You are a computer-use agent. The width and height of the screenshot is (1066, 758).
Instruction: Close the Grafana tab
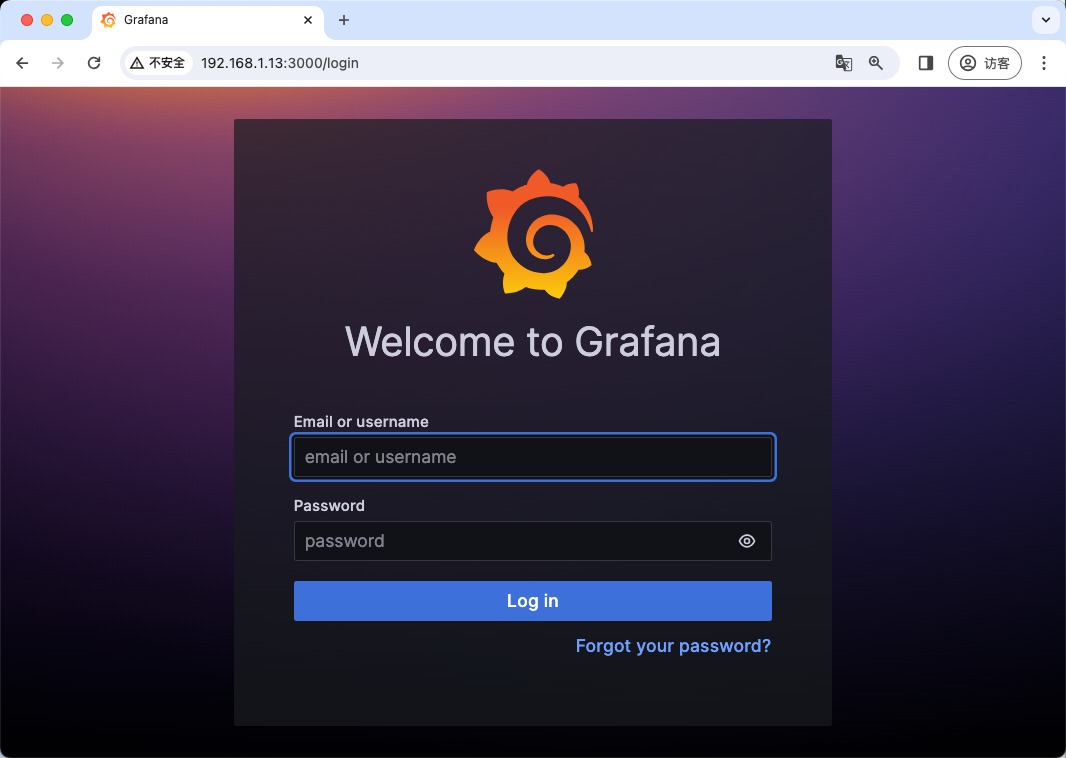[308, 20]
